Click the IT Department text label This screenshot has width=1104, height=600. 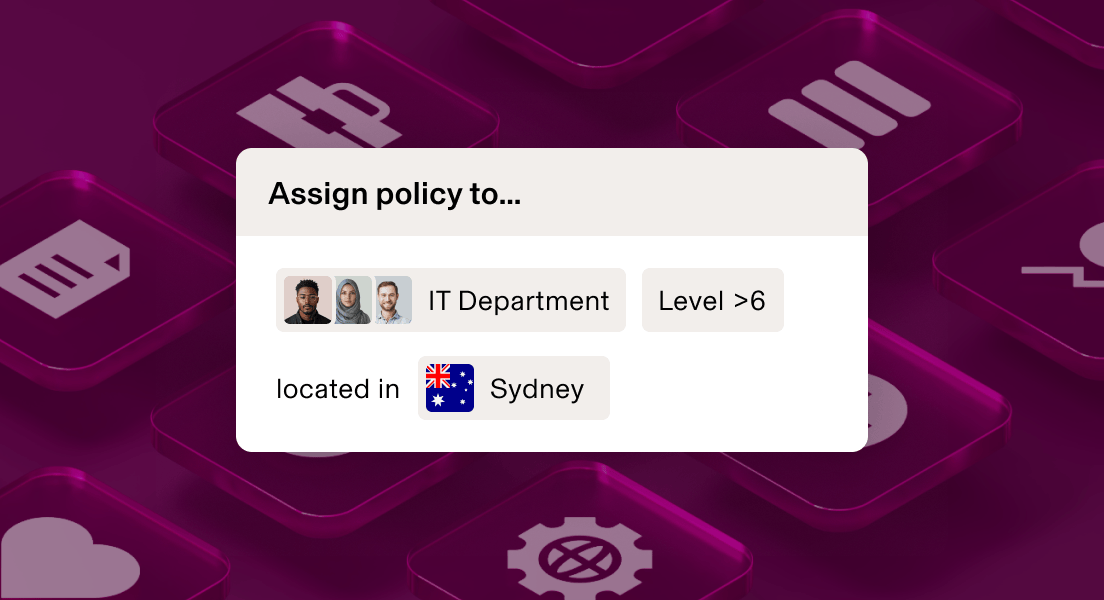pyautogui.click(x=517, y=300)
